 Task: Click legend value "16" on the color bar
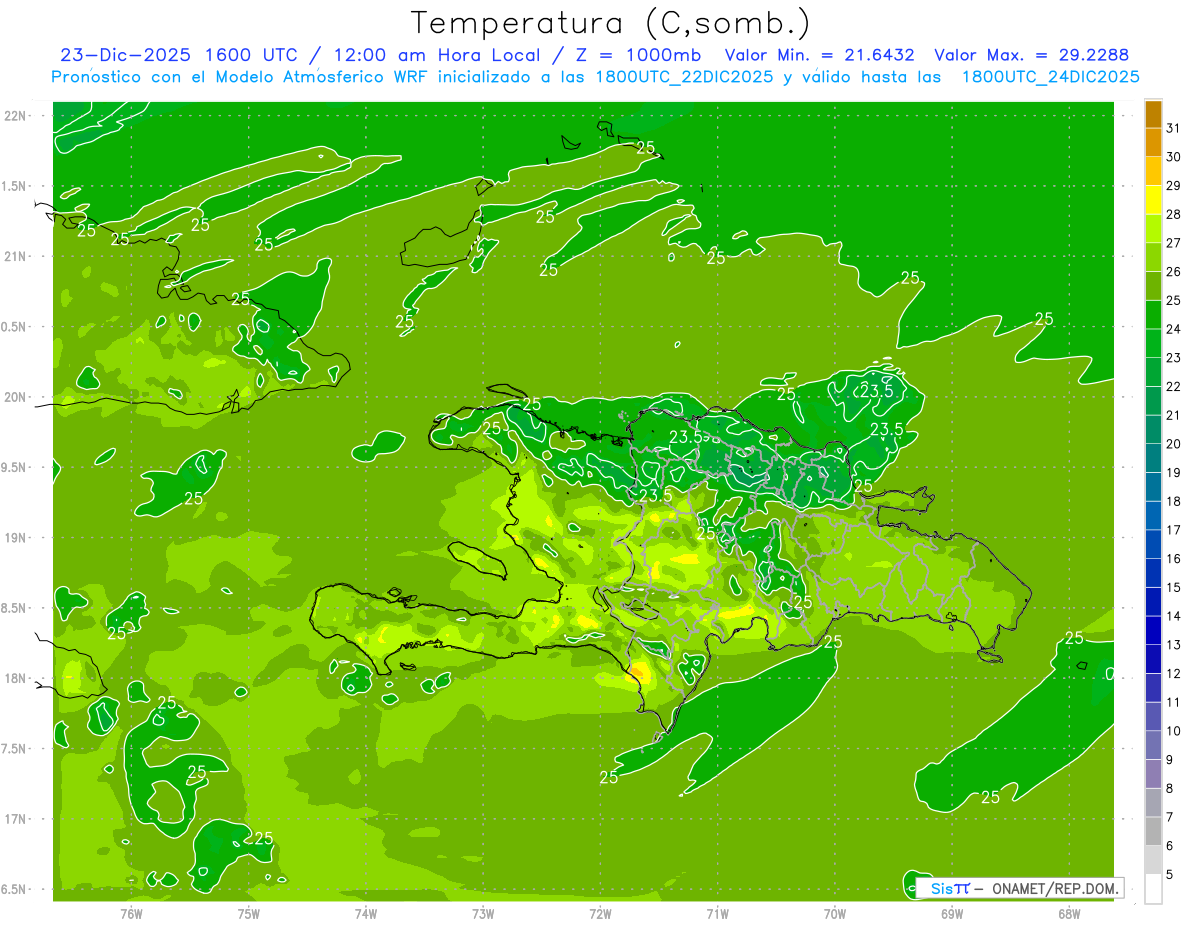(x=1174, y=559)
